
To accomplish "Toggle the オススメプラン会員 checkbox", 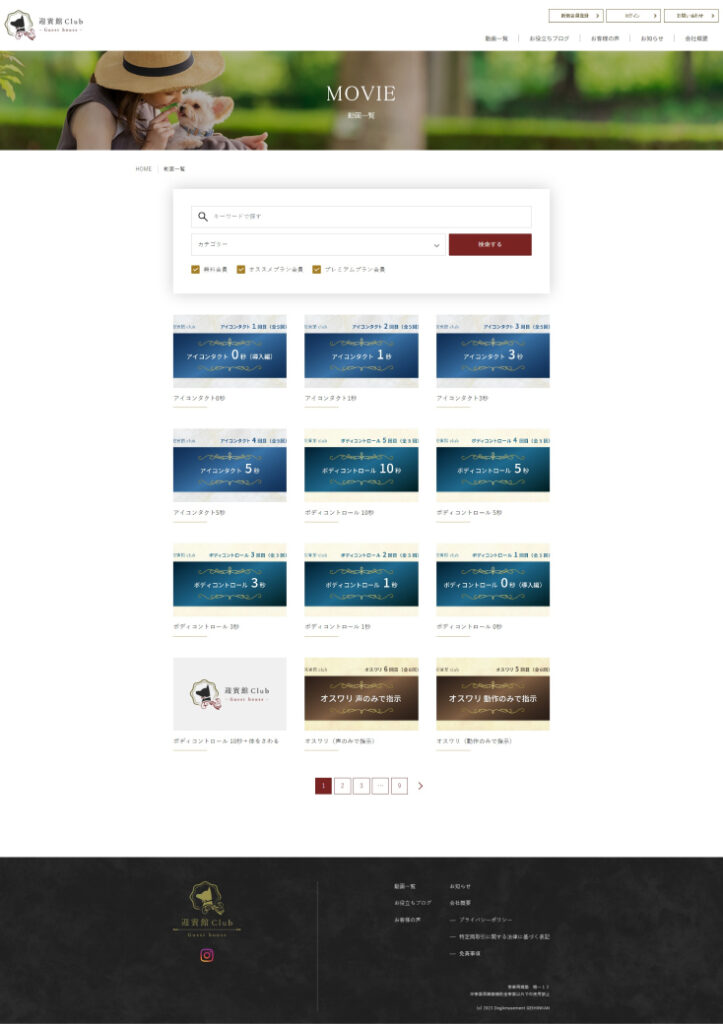I will click(241, 269).
